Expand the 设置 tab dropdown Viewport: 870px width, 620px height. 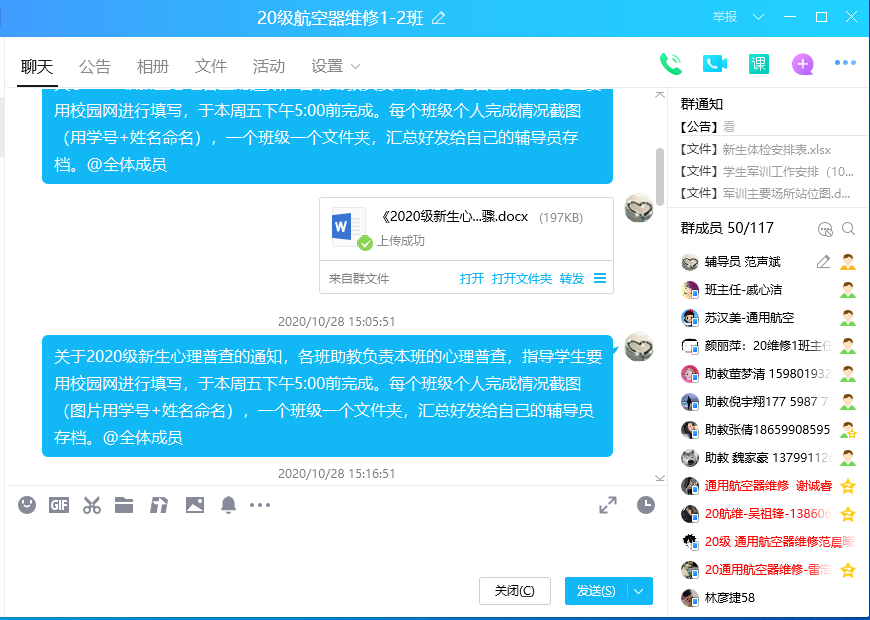pyautogui.click(x=355, y=67)
